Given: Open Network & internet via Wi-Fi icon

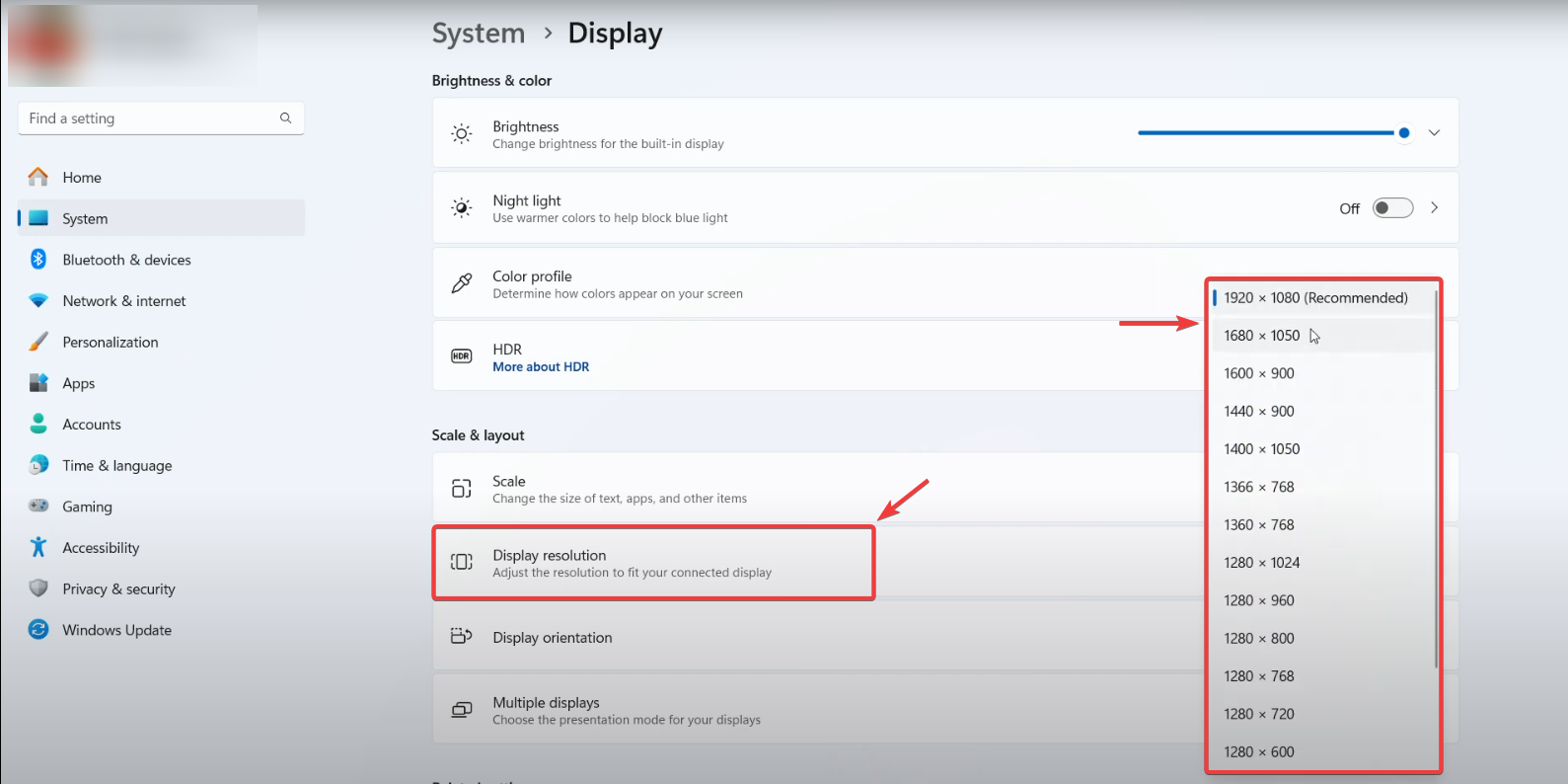Looking at the screenshot, I should [38, 300].
